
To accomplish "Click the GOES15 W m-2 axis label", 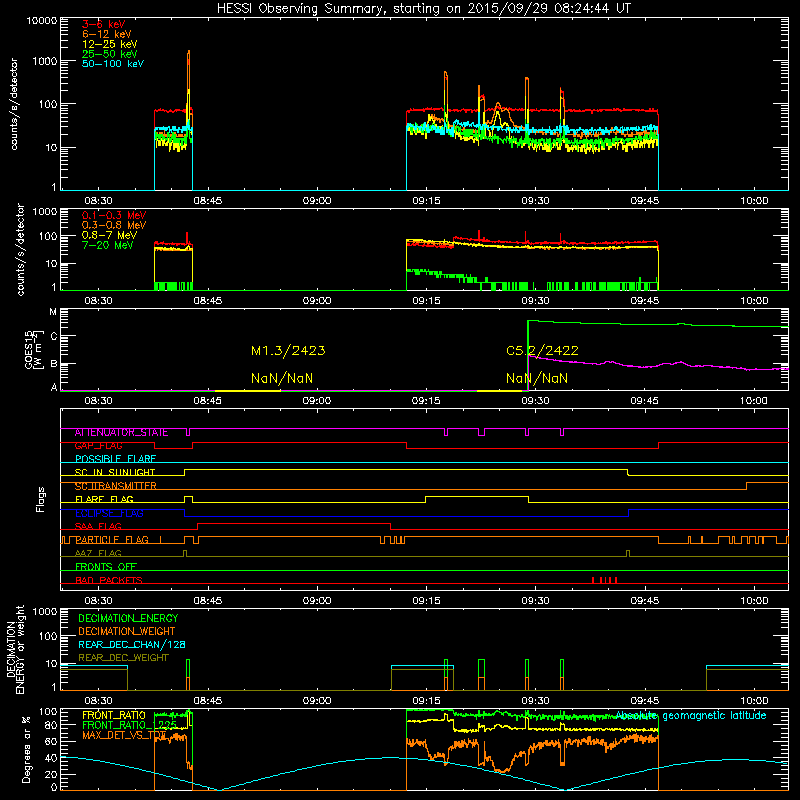I will pos(34,349).
